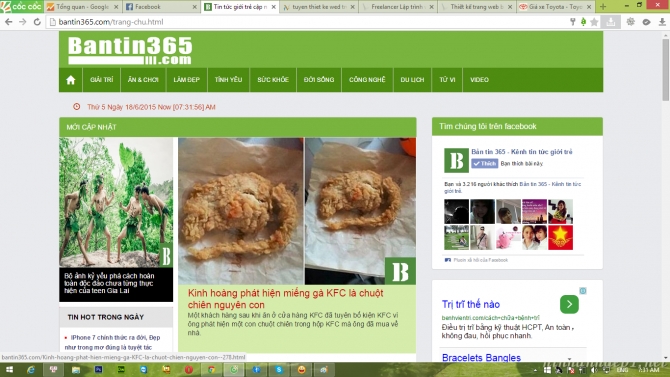Switch to tuyen thiet ke web tab
This screenshot has height=377, width=670.
(x=319, y=7)
